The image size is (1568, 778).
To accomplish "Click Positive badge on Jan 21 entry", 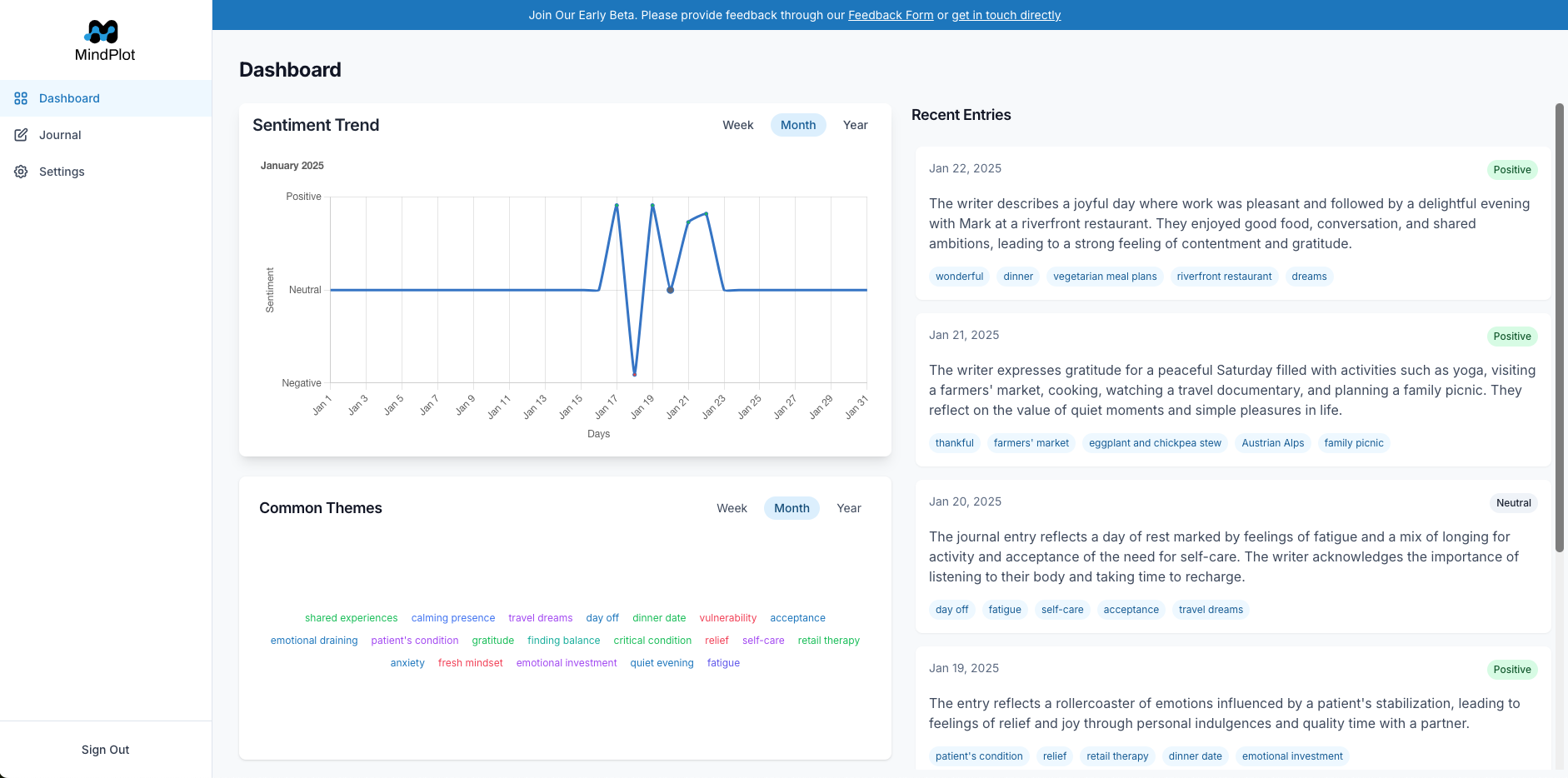I will pos(1512,337).
